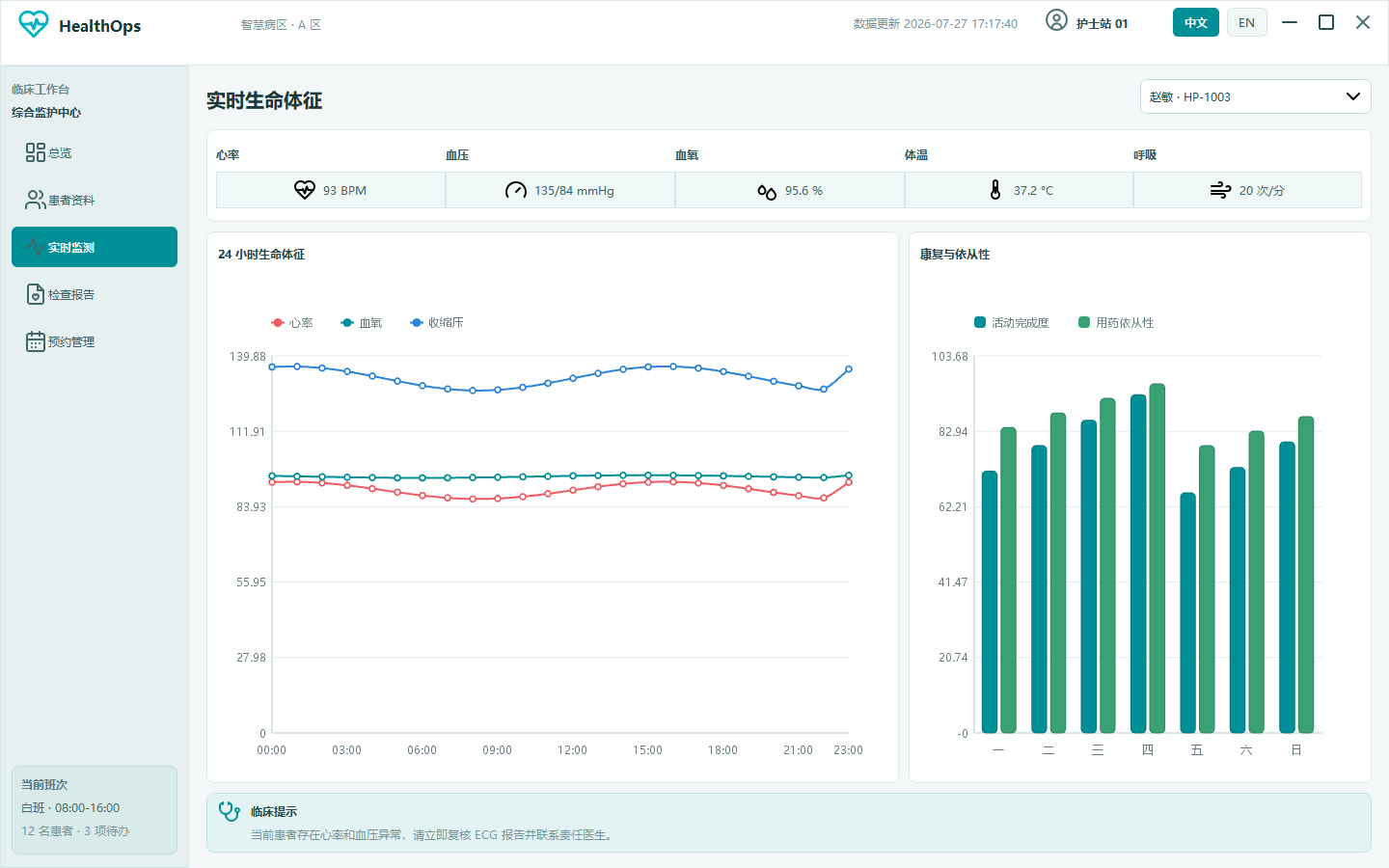Switch language to EN
The height and width of the screenshot is (868, 1389).
(1247, 22)
